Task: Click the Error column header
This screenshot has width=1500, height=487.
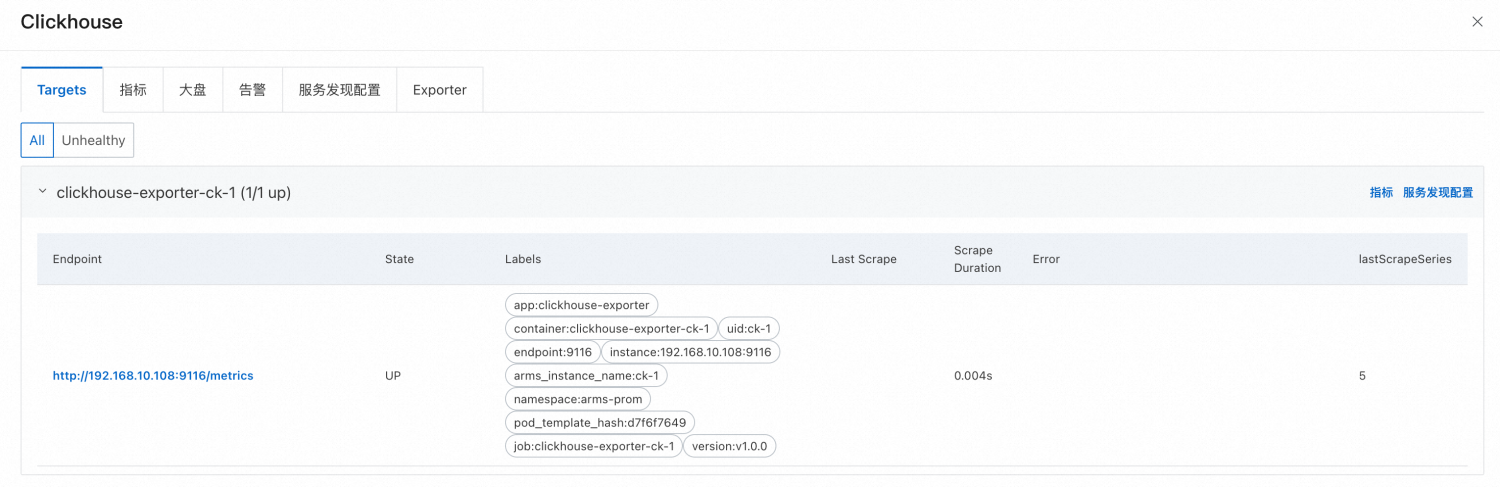Action: pos(1046,259)
